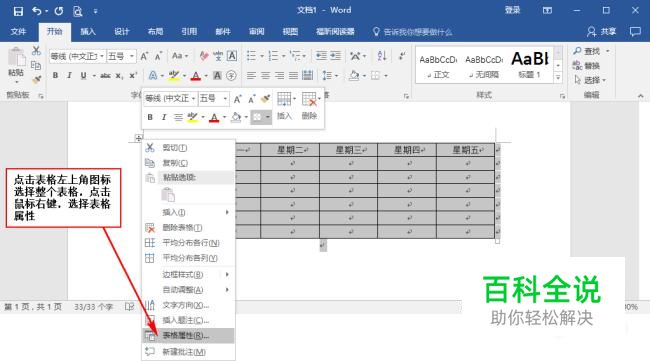
Task: Click the Redo icon in quick access toolbar
Action: (58, 11)
